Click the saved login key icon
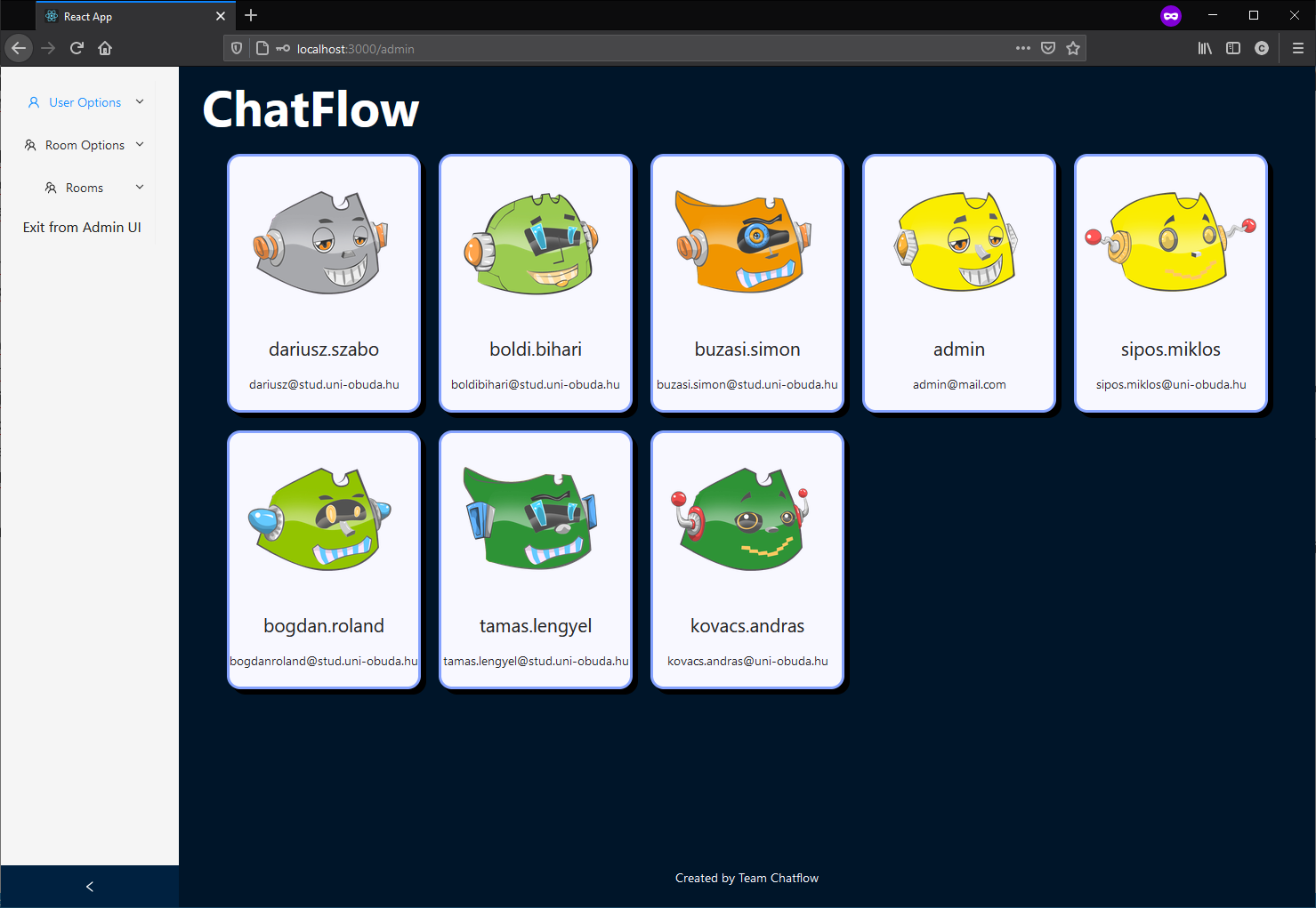The width and height of the screenshot is (1316, 908). [283, 48]
